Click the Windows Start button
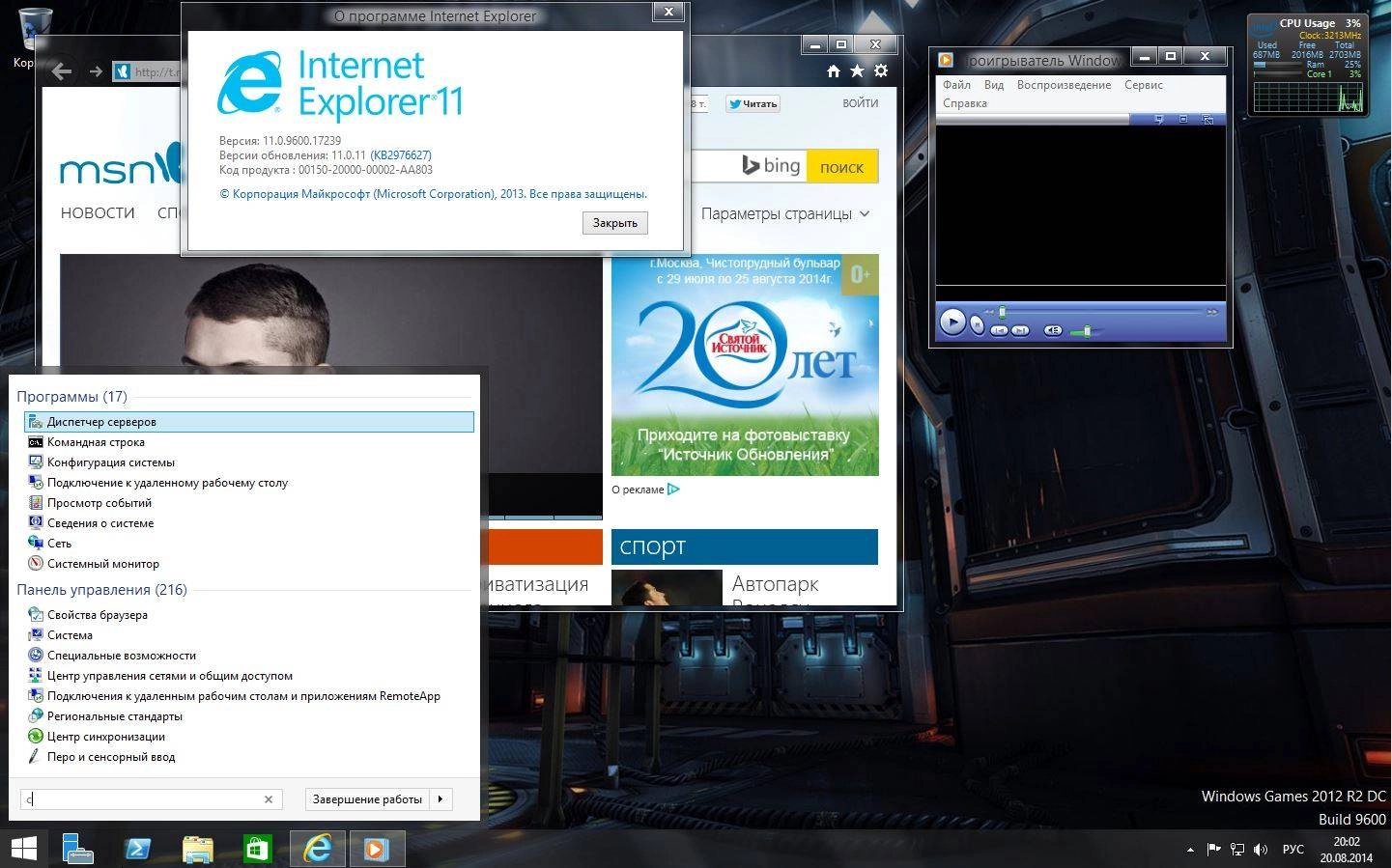The image size is (1392, 868). coord(23,849)
